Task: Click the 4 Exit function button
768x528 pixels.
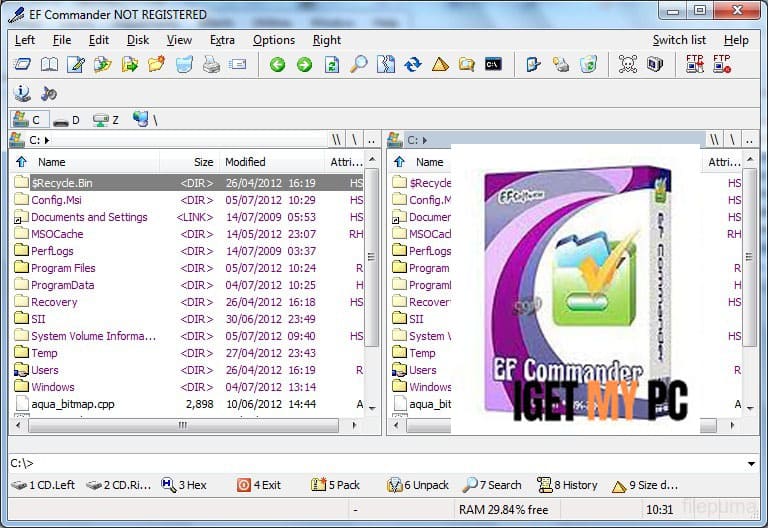Action: pyautogui.click(x=259, y=485)
